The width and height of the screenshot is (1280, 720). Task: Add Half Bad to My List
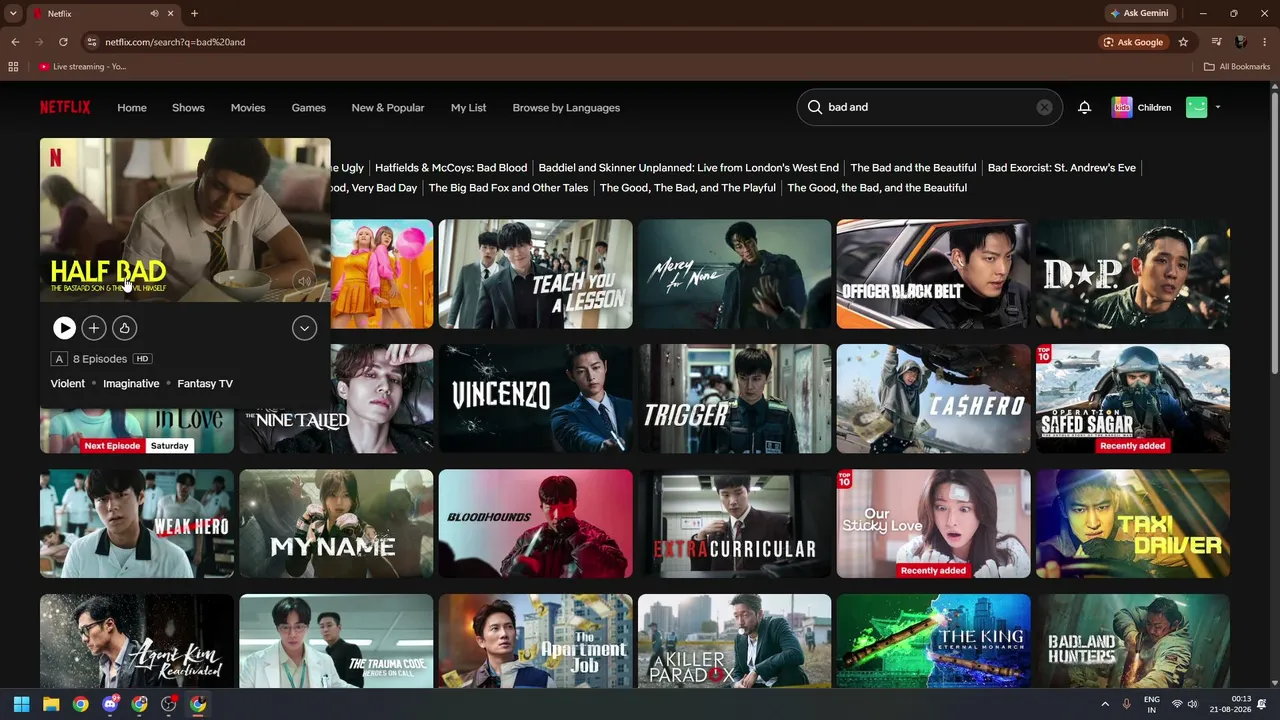[x=94, y=327]
